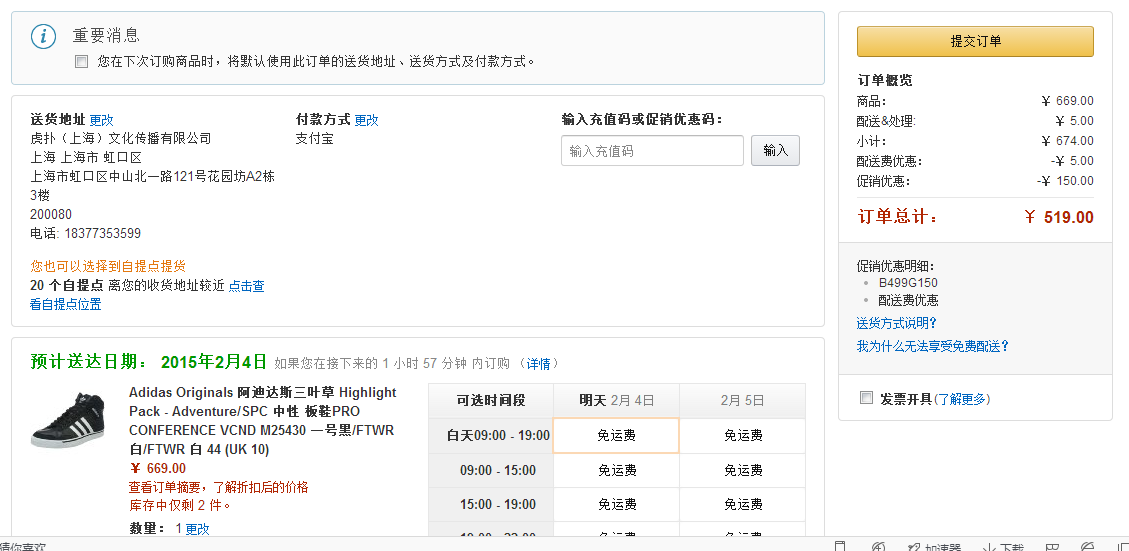Click the 支付宝 payment method text
Viewport: 1129px width, 551px height.
click(x=315, y=138)
